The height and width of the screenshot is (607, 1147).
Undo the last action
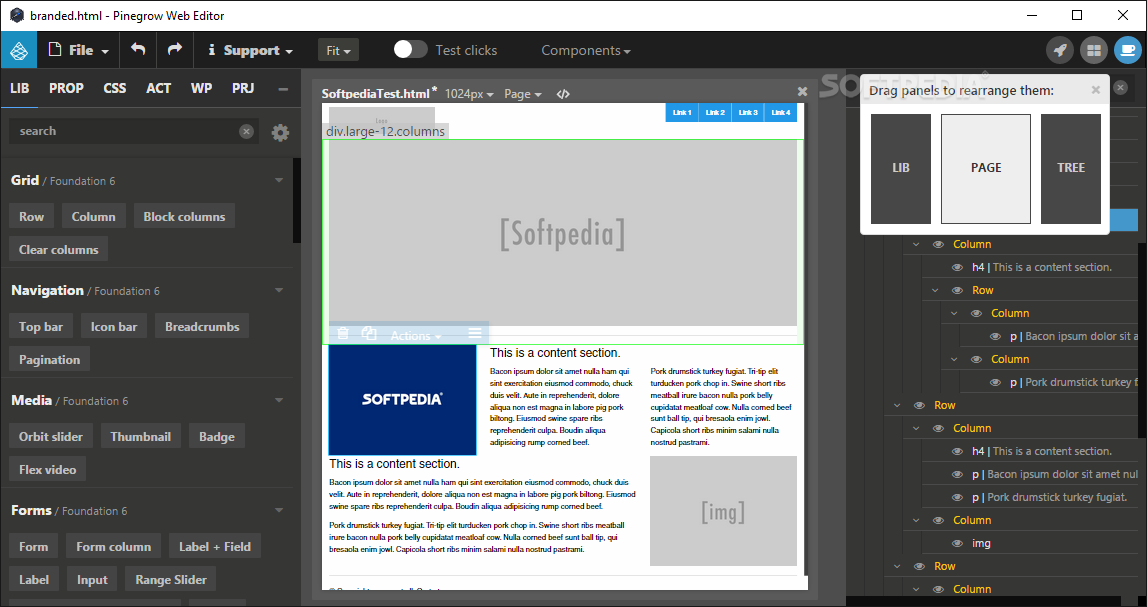138,50
